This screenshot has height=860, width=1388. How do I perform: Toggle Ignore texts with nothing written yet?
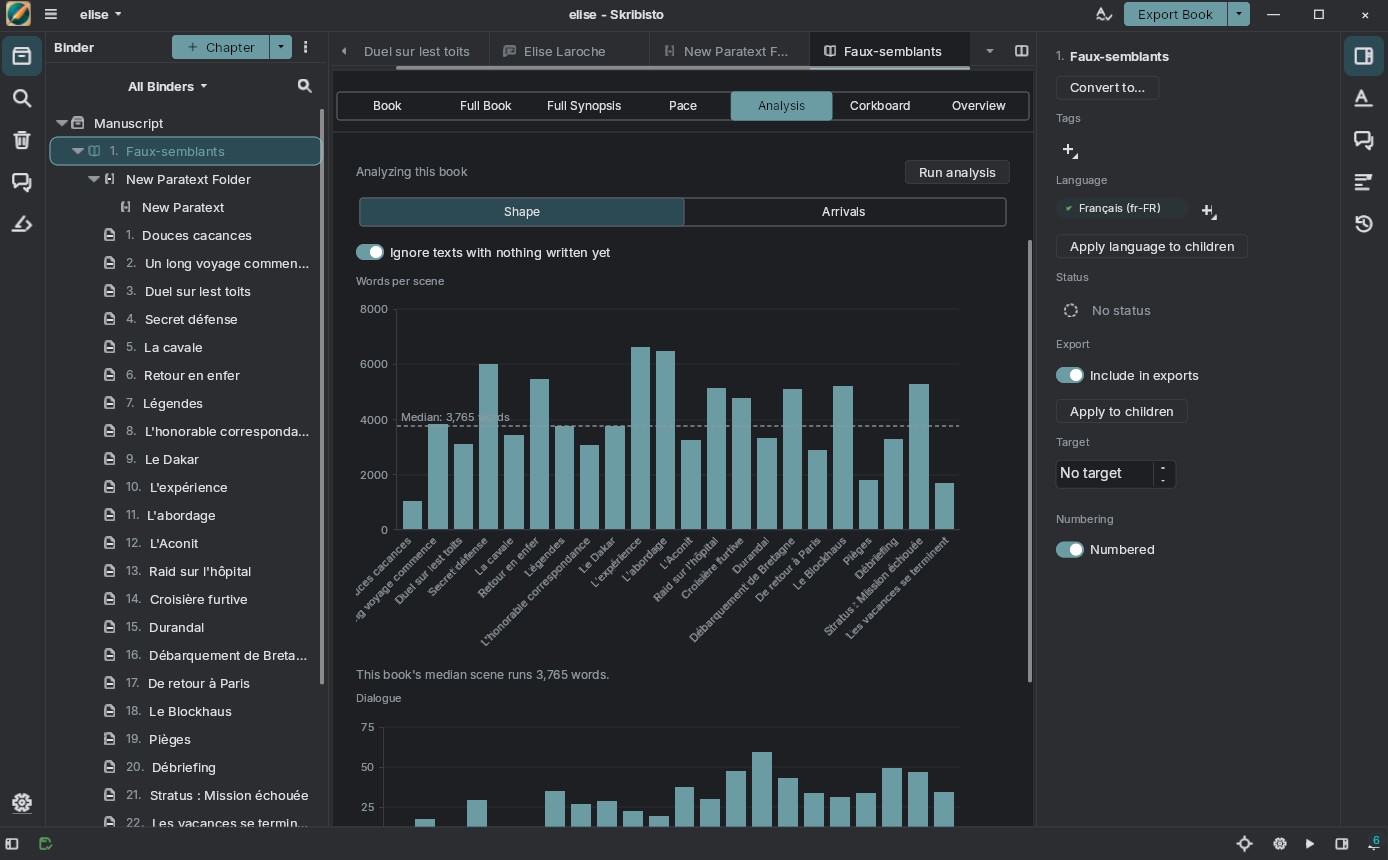click(370, 252)
